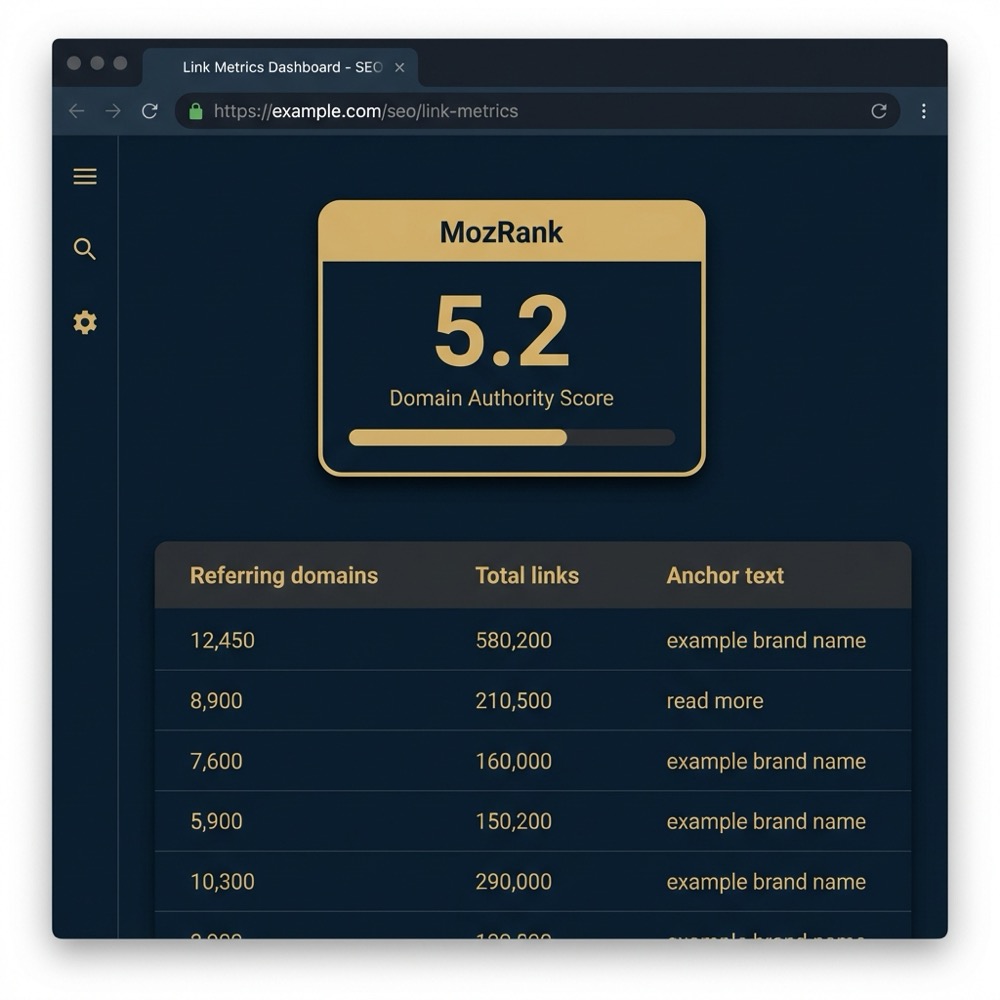The width and height of the screenshot is (1000, 1000).
Task: Click the 'read more' anchor text
Action: 715,701
